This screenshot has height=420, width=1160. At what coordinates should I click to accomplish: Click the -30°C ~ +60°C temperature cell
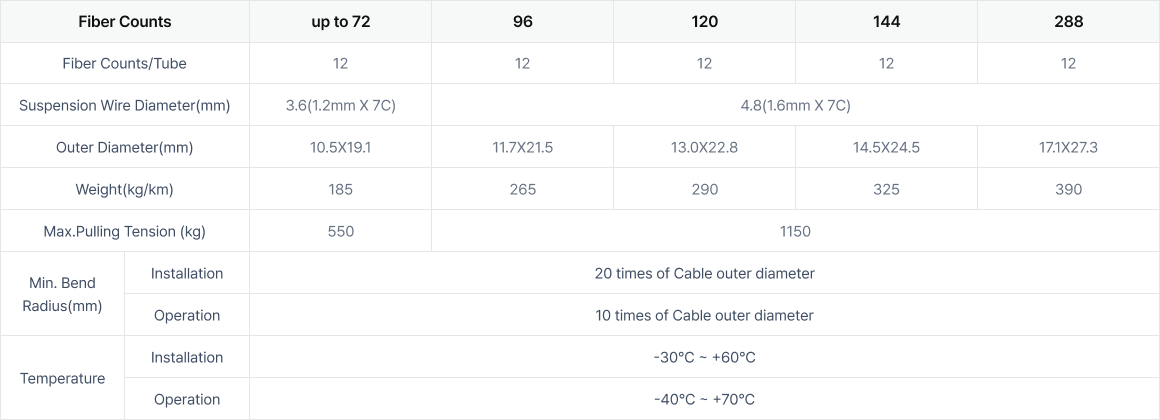tap(704, 357)
